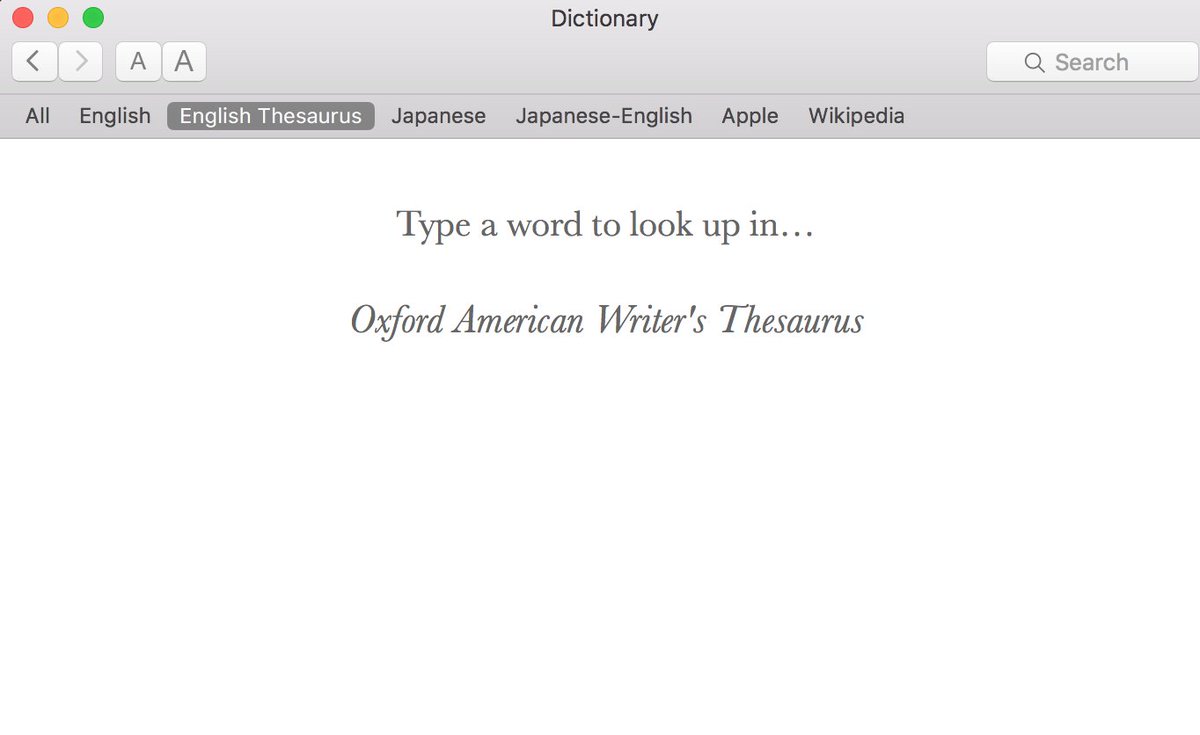Zoom the Dictionary window with green button
Viewport: 1200px width, 735px height.
pos(93,17)
